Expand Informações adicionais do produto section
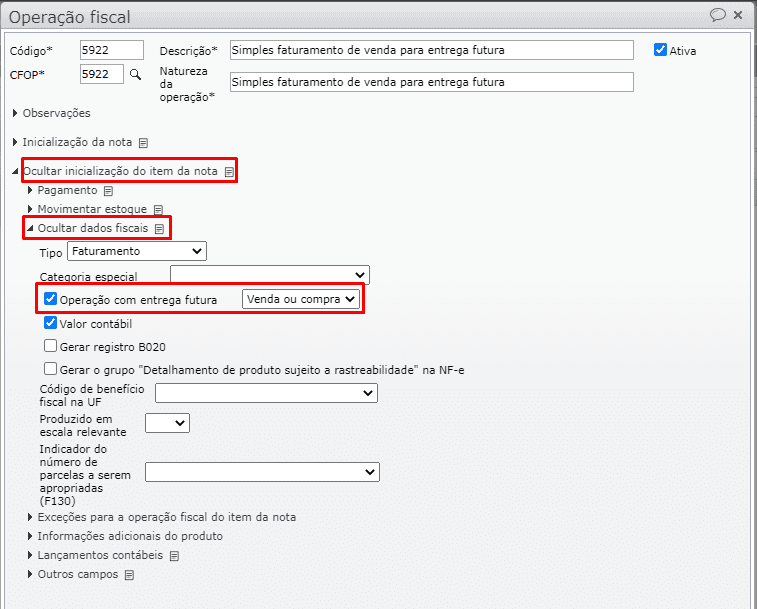The height and width of the screenshot is (609, 757). point(130,536)
